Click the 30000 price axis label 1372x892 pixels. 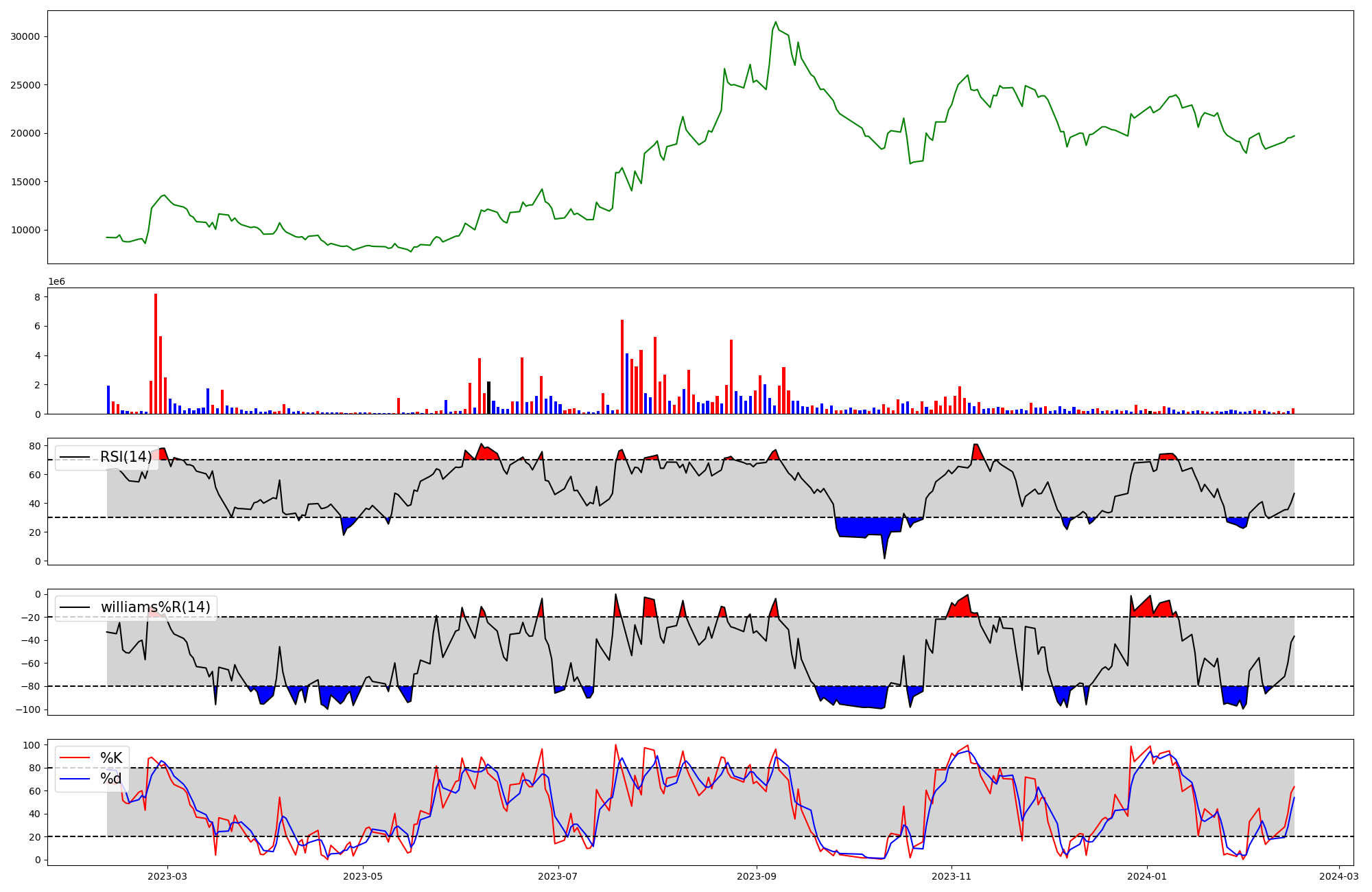(25, 36)
